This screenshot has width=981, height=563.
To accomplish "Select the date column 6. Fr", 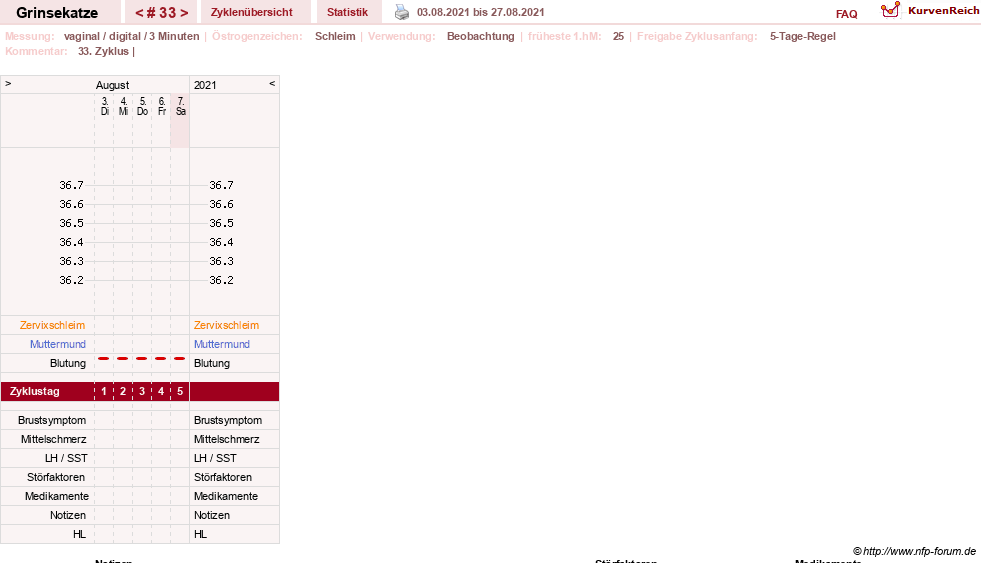I will (161, 106).
